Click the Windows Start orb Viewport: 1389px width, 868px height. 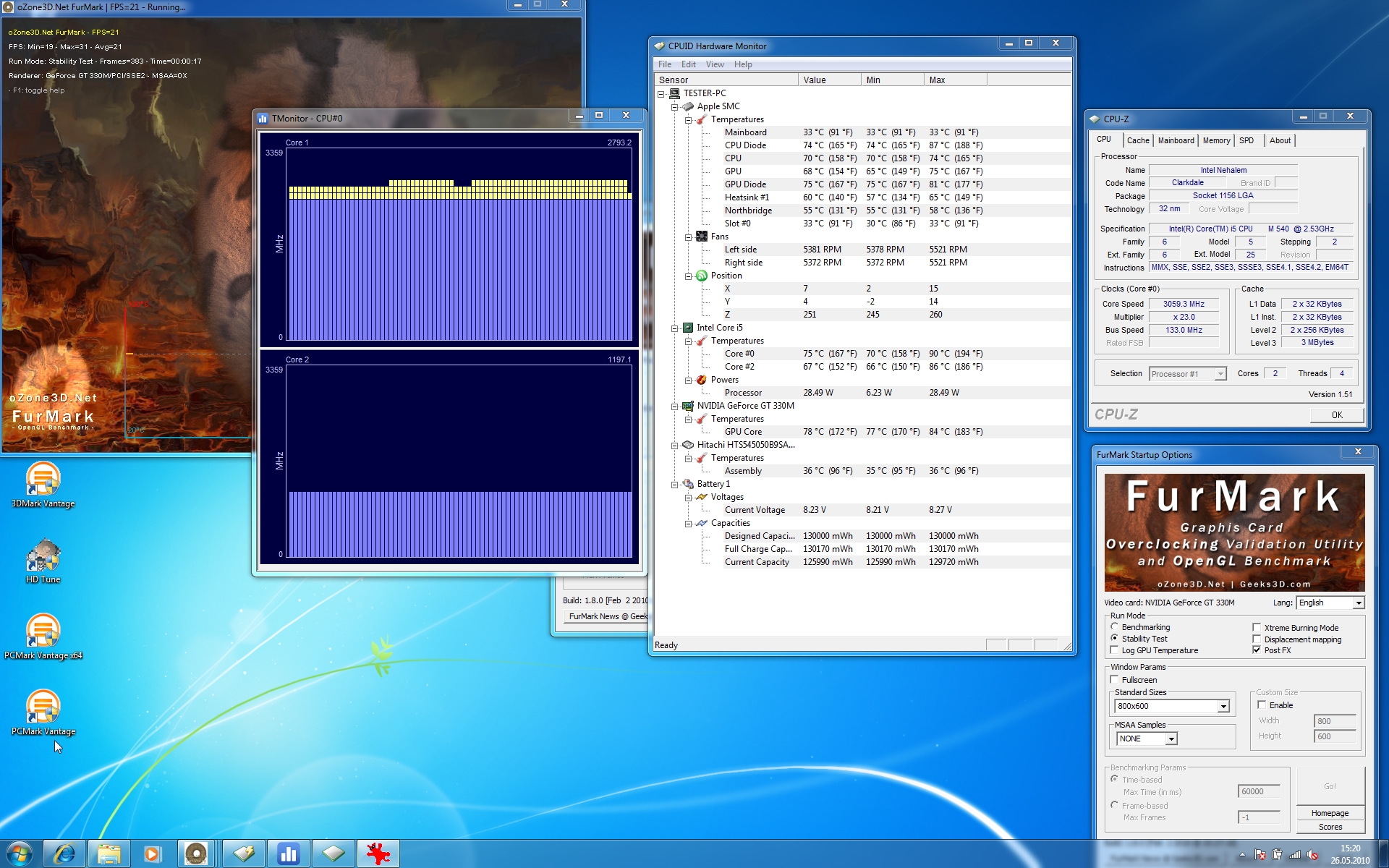point(20,854)
